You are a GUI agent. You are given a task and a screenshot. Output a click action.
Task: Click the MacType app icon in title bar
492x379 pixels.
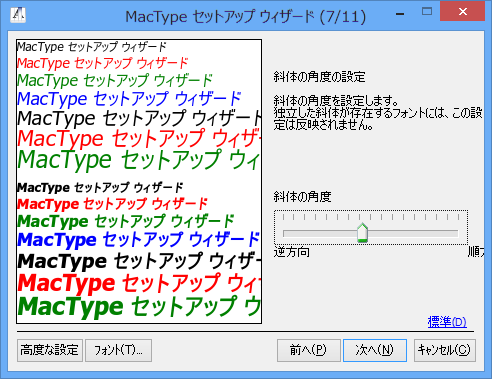pyautogui.click(x=18, y=15)
